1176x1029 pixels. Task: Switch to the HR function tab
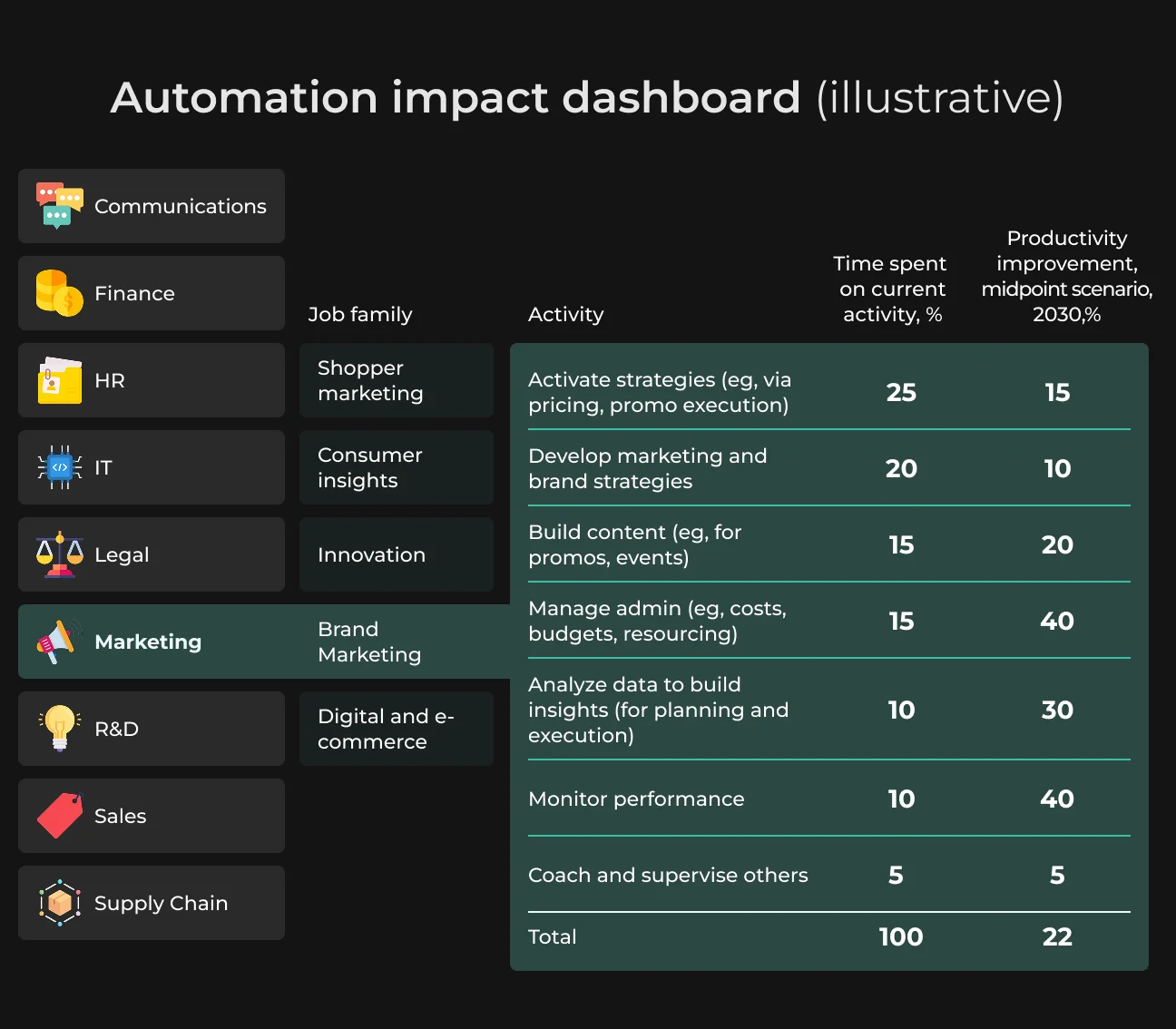pos(152,380)
